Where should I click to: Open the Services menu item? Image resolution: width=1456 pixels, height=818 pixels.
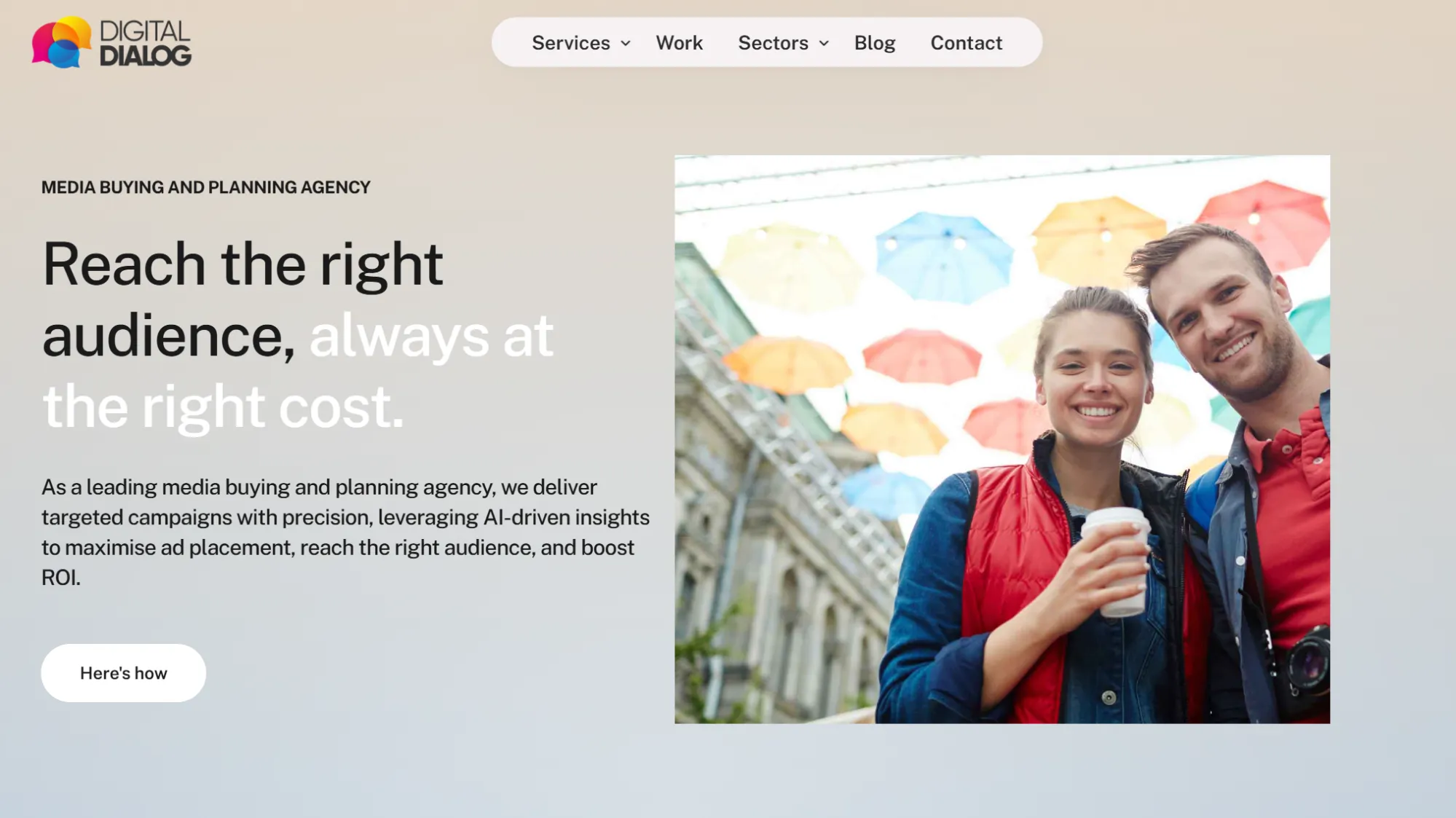click(x=570, y=43)
